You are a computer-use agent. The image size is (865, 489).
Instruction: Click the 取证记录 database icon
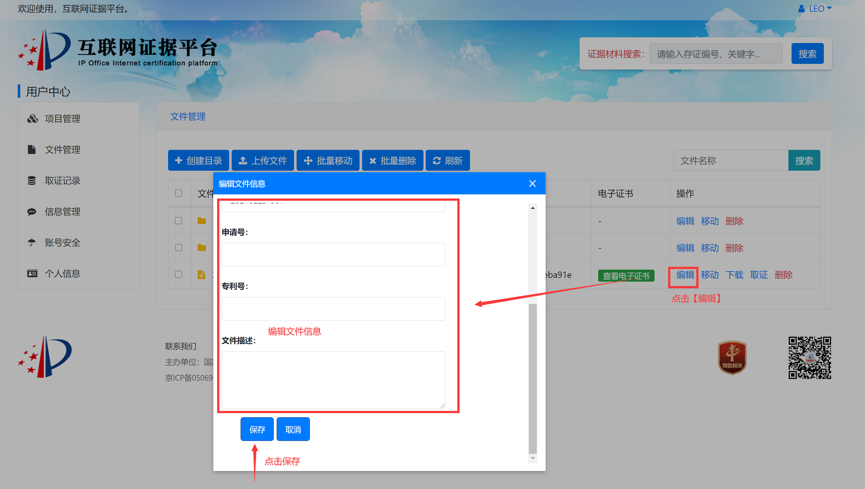[x=32, y=181]
